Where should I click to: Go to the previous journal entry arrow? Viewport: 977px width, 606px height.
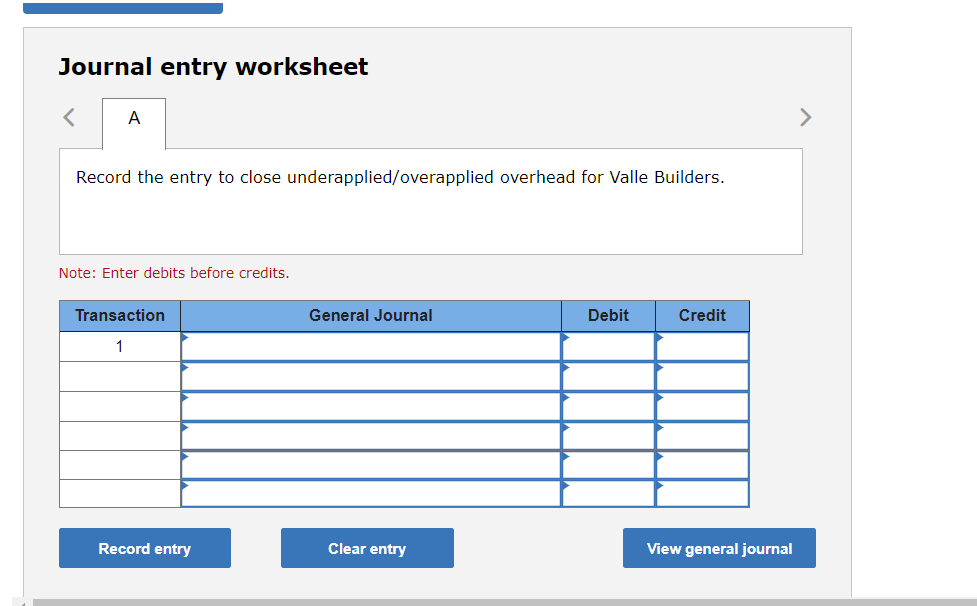click(x=69, y=117)
